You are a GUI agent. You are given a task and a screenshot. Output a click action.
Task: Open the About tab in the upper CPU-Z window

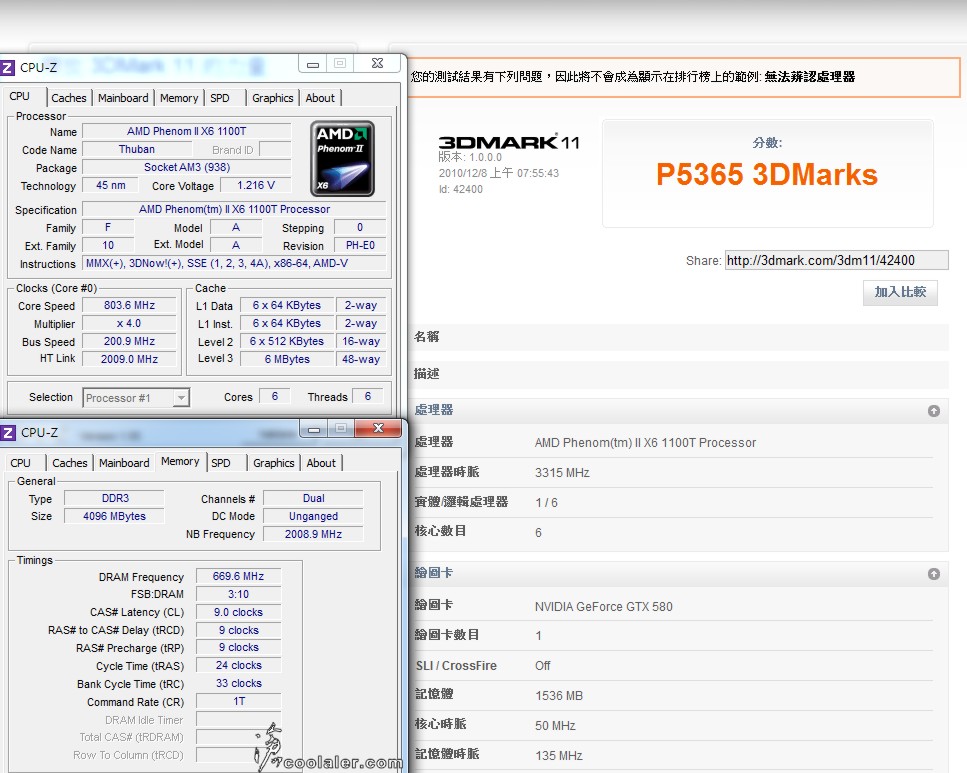pyautogui.click(x=320, y=98)
